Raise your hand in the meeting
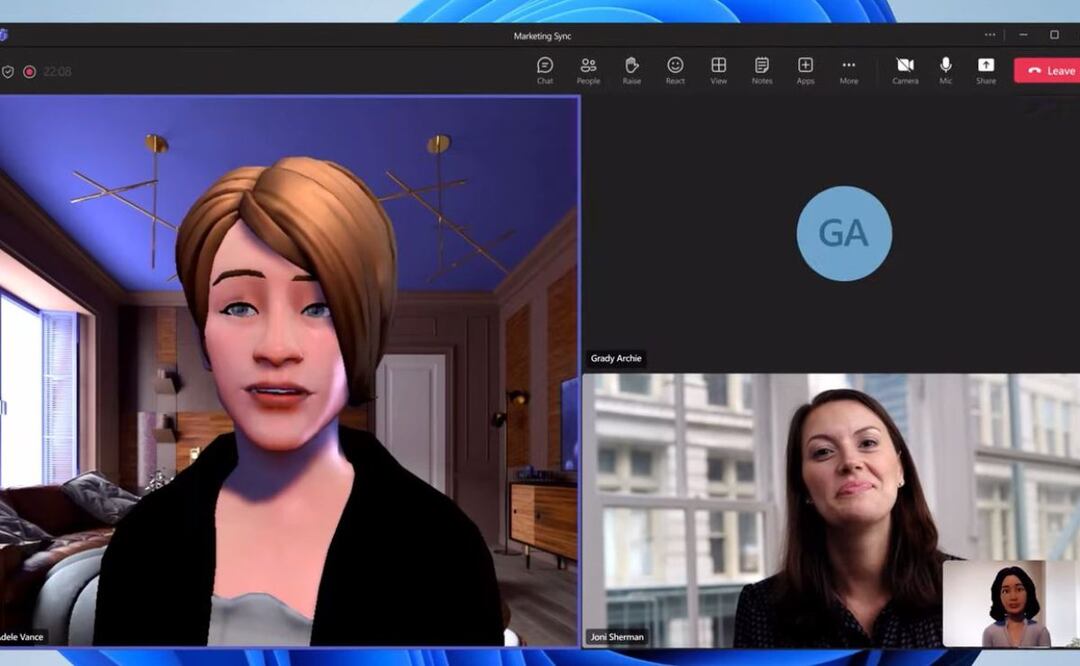Image resolution: width=1080 pixels, height=666 pixels. pyautogui.click(x=632, y=70)
